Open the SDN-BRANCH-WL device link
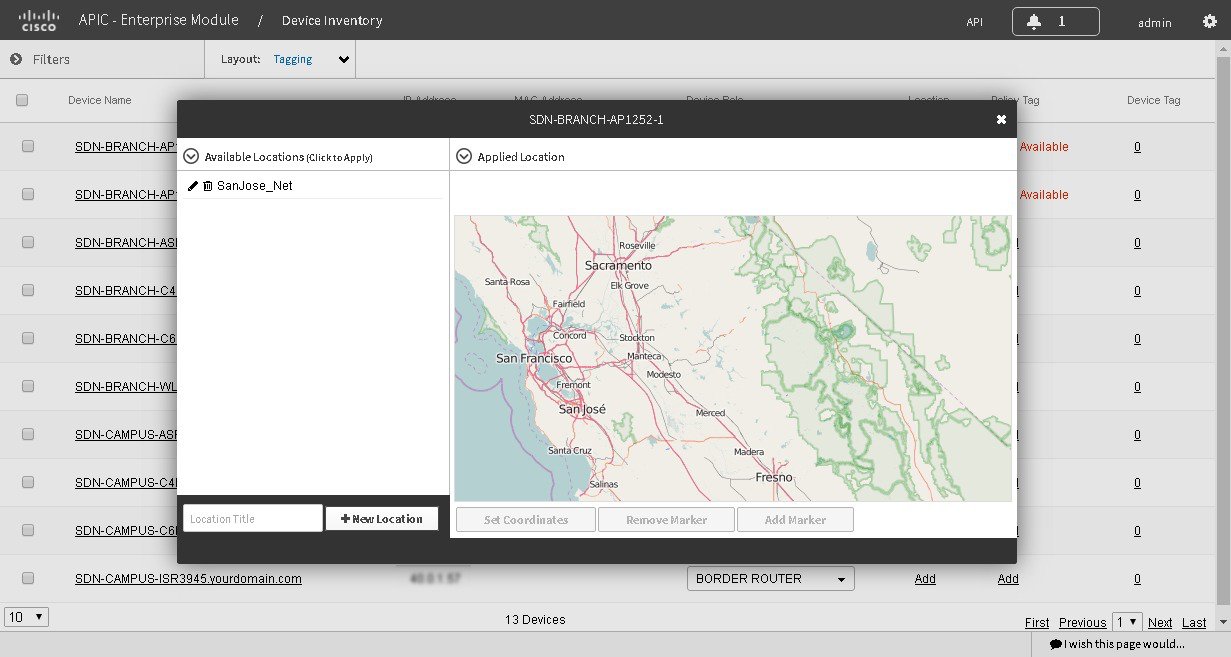Screen dimensions: 1231x657 pos(126,386)
